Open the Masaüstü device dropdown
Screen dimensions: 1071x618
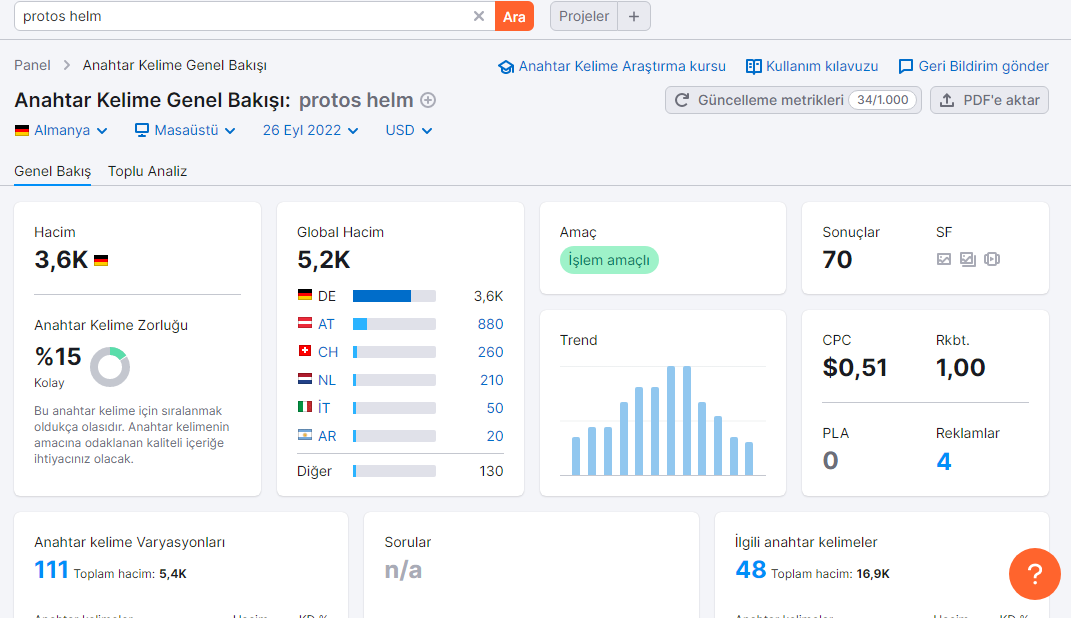[185, 130]
